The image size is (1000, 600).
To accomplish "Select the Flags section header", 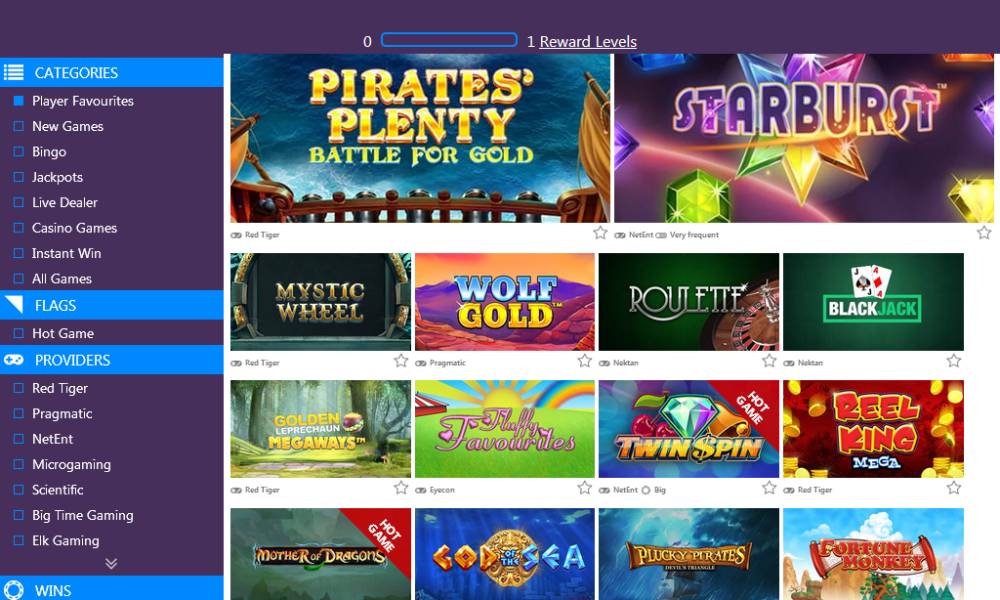I will point(112,305).
